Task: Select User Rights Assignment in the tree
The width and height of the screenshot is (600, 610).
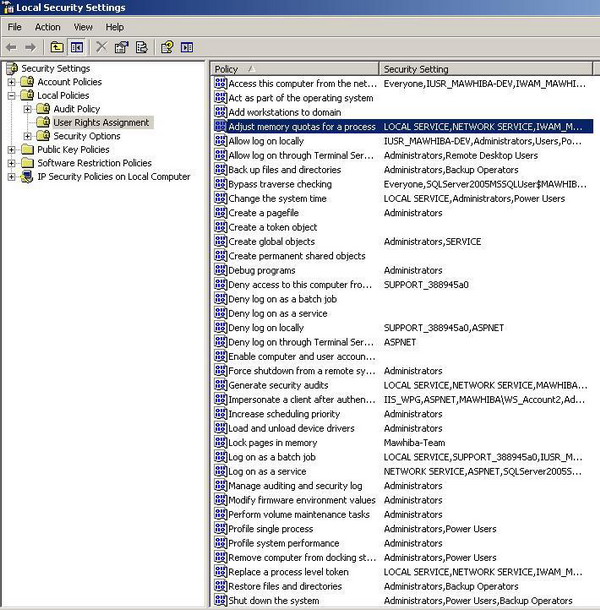Action: click(x=101, y=123)
